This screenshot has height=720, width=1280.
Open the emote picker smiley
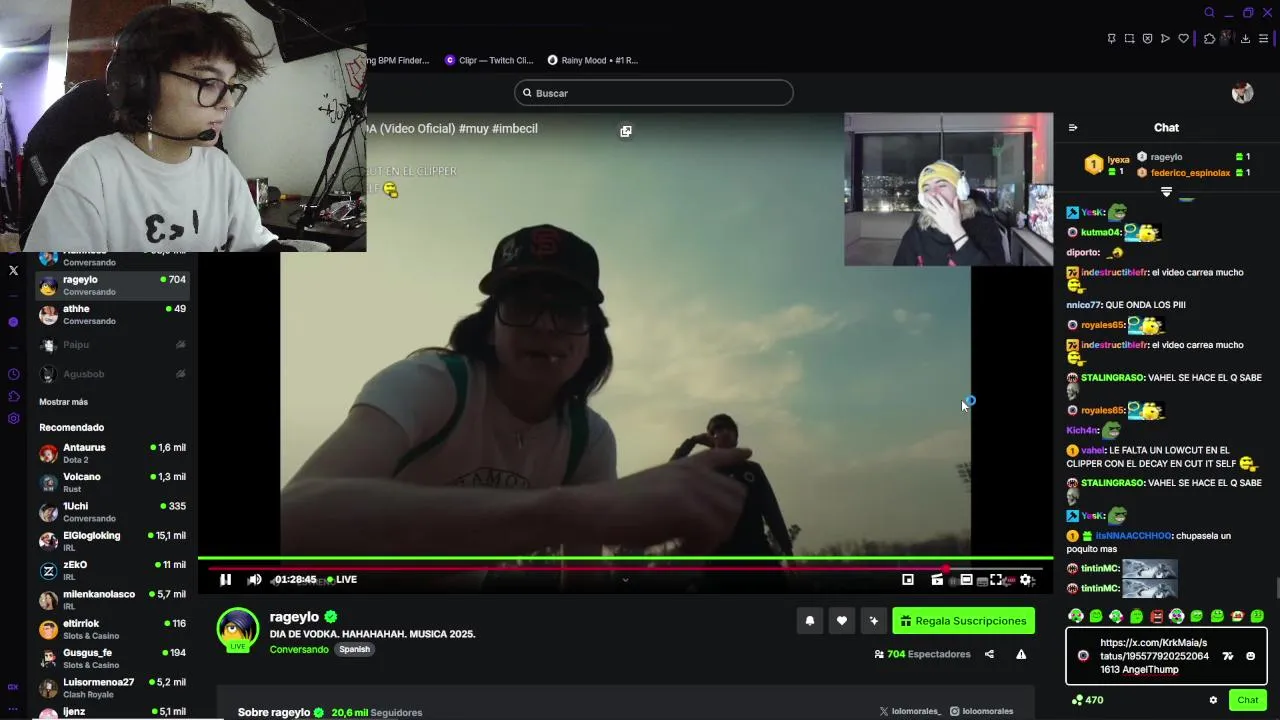click(1251, 656)
